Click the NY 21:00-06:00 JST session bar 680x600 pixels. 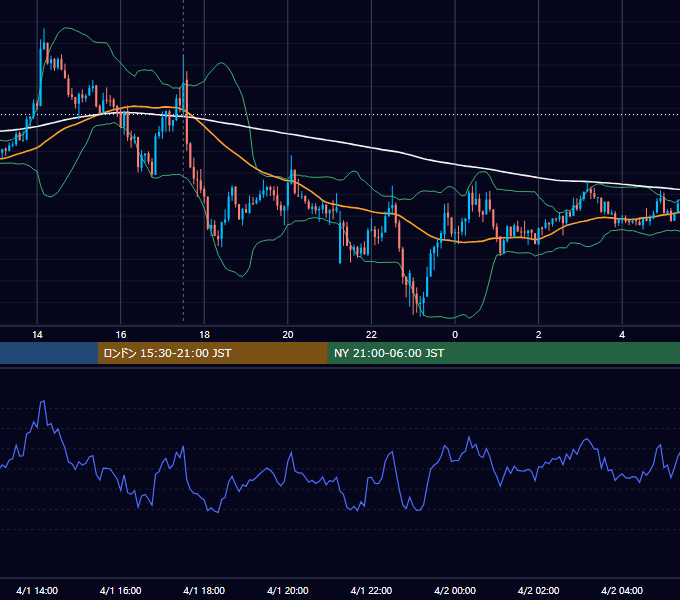point(503,353)
